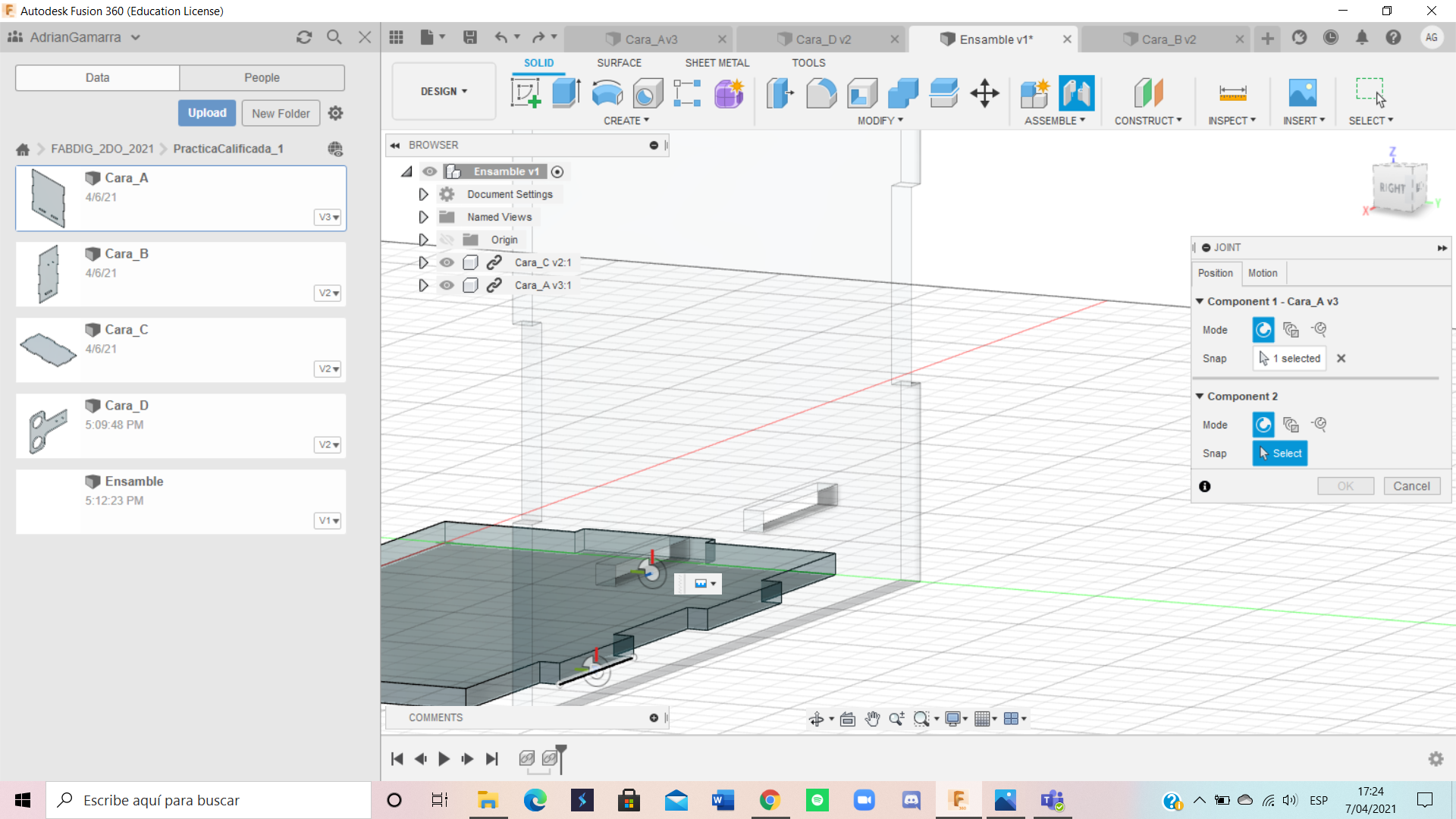The height and width of the screenshot is (819, 1456).
Task: Open the notifications bell
Action: click(1362, 37)
